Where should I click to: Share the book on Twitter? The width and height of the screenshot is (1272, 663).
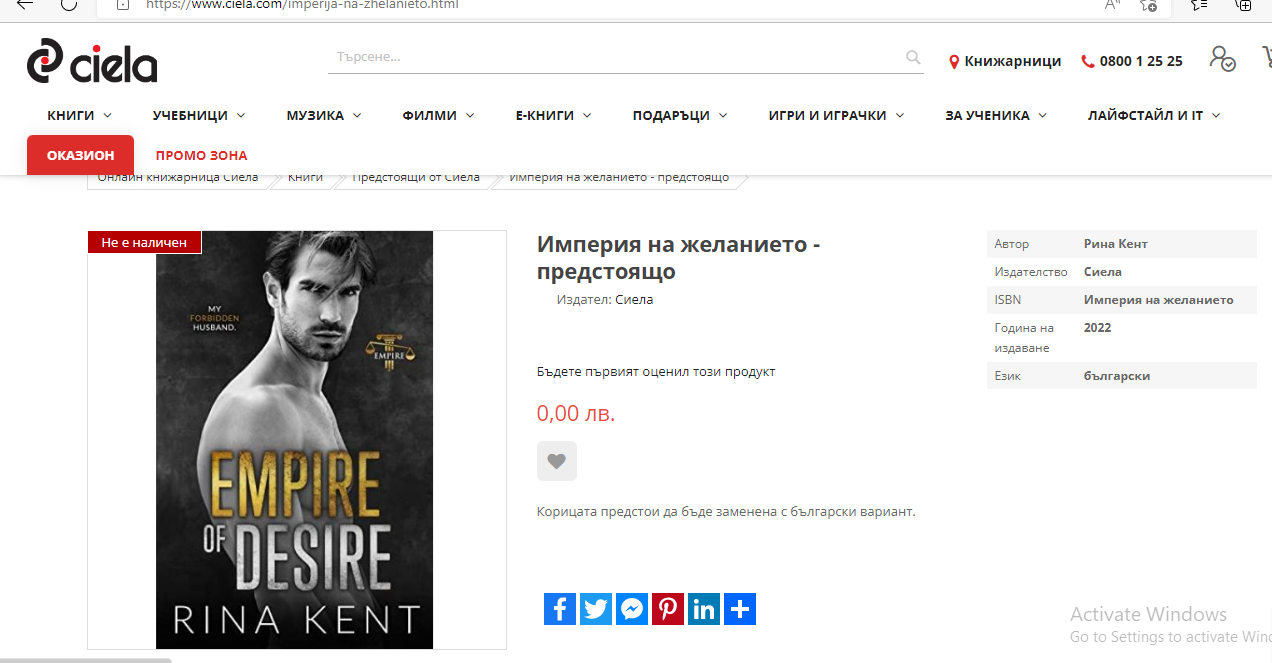pyautogui.click(x=596, y=609)
